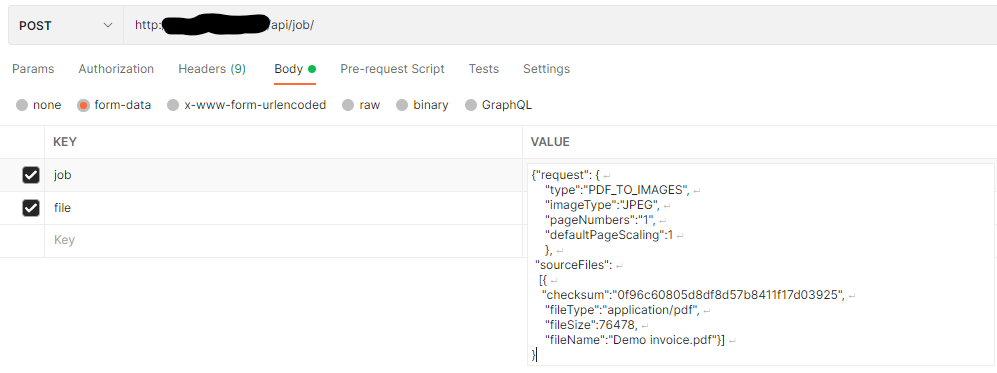Select the GraphQL body radio button
Screen dimensions: 997x373
coord(471,105)
